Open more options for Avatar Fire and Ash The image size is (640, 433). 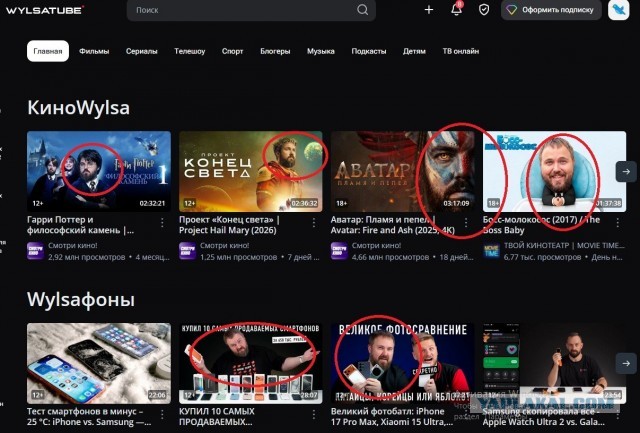466,222
